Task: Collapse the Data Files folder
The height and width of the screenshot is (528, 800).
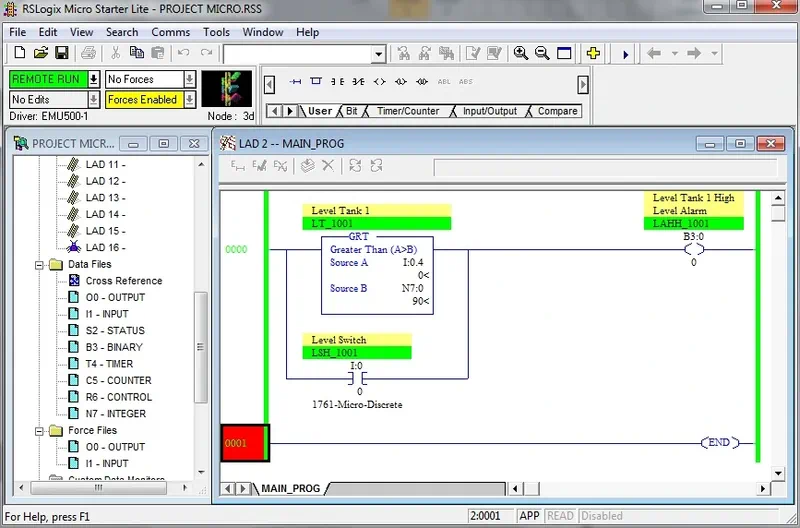Action: [39, 265]
